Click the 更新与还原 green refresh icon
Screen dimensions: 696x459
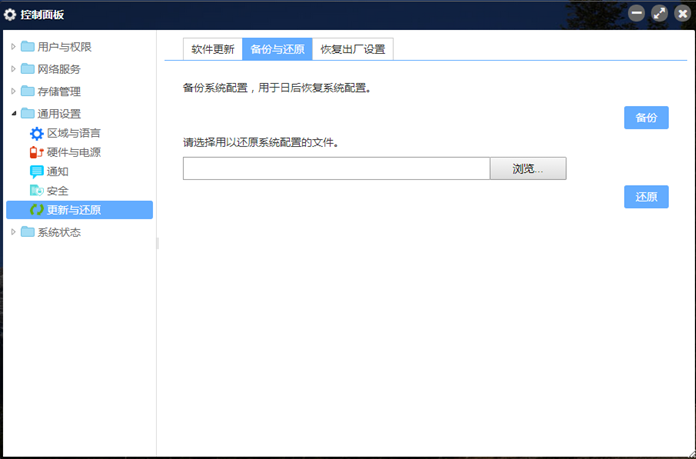coord(37,210)
